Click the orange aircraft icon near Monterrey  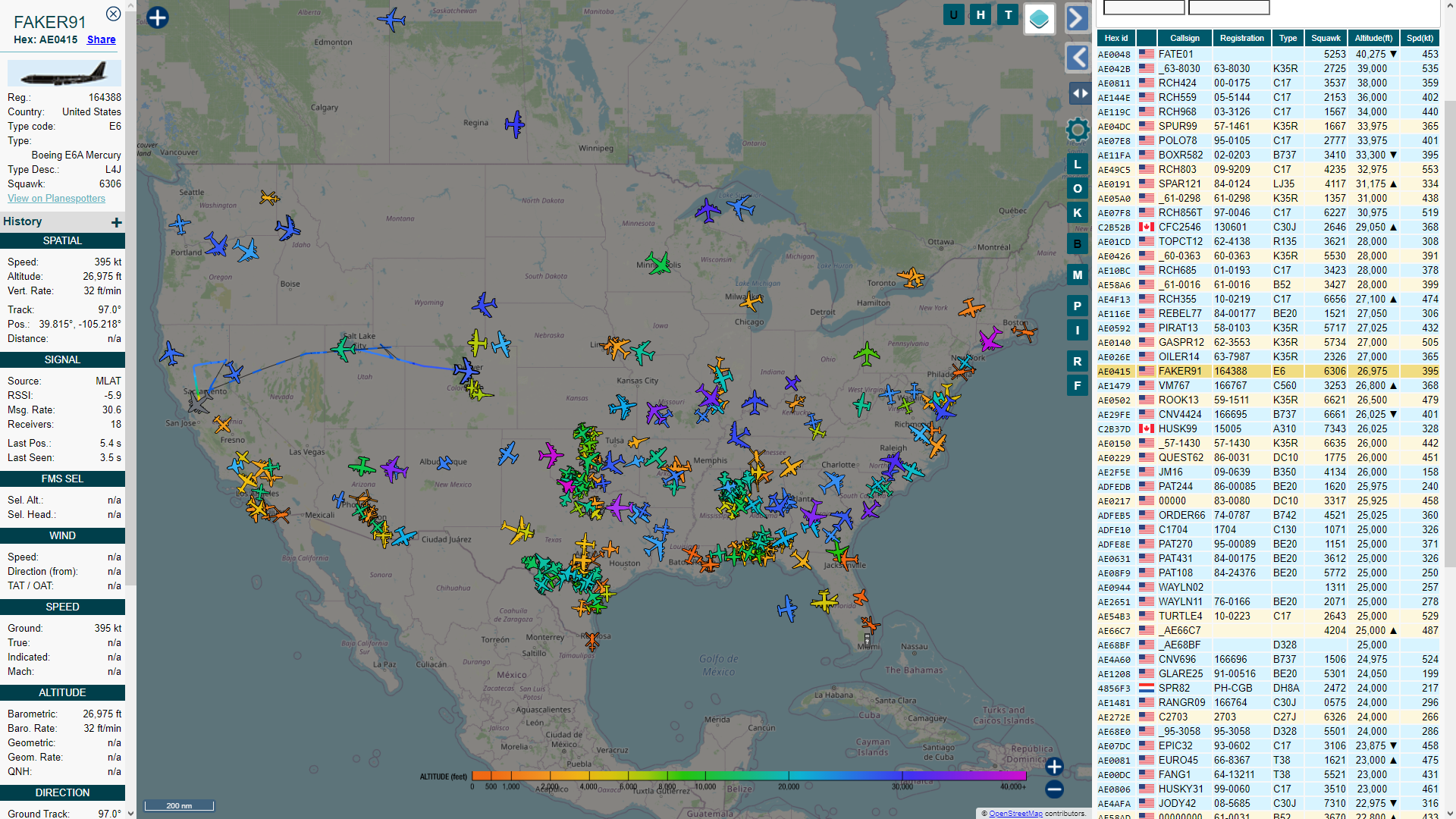tap(591, 641)
